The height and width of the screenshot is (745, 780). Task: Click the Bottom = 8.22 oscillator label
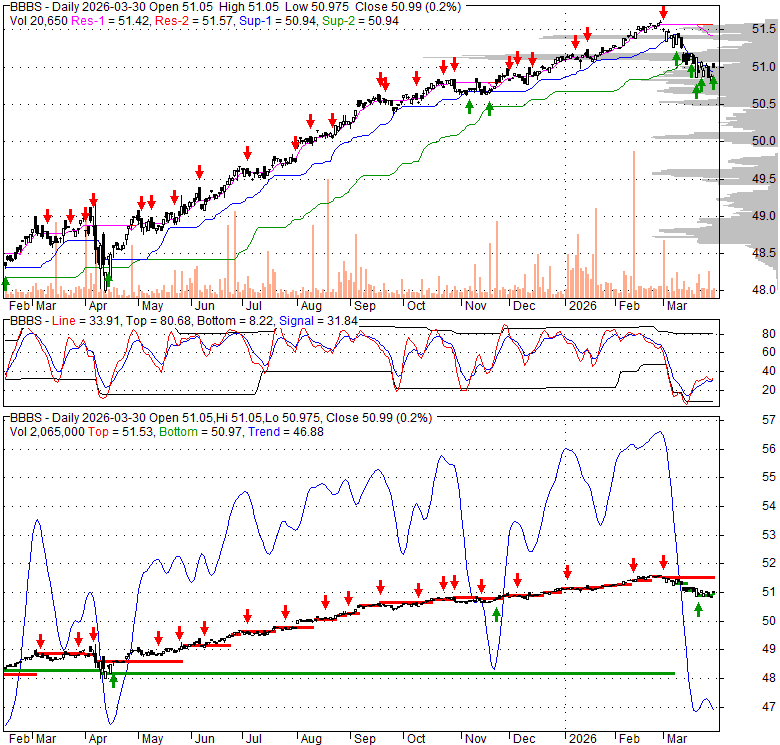click(x=235, y=321)
